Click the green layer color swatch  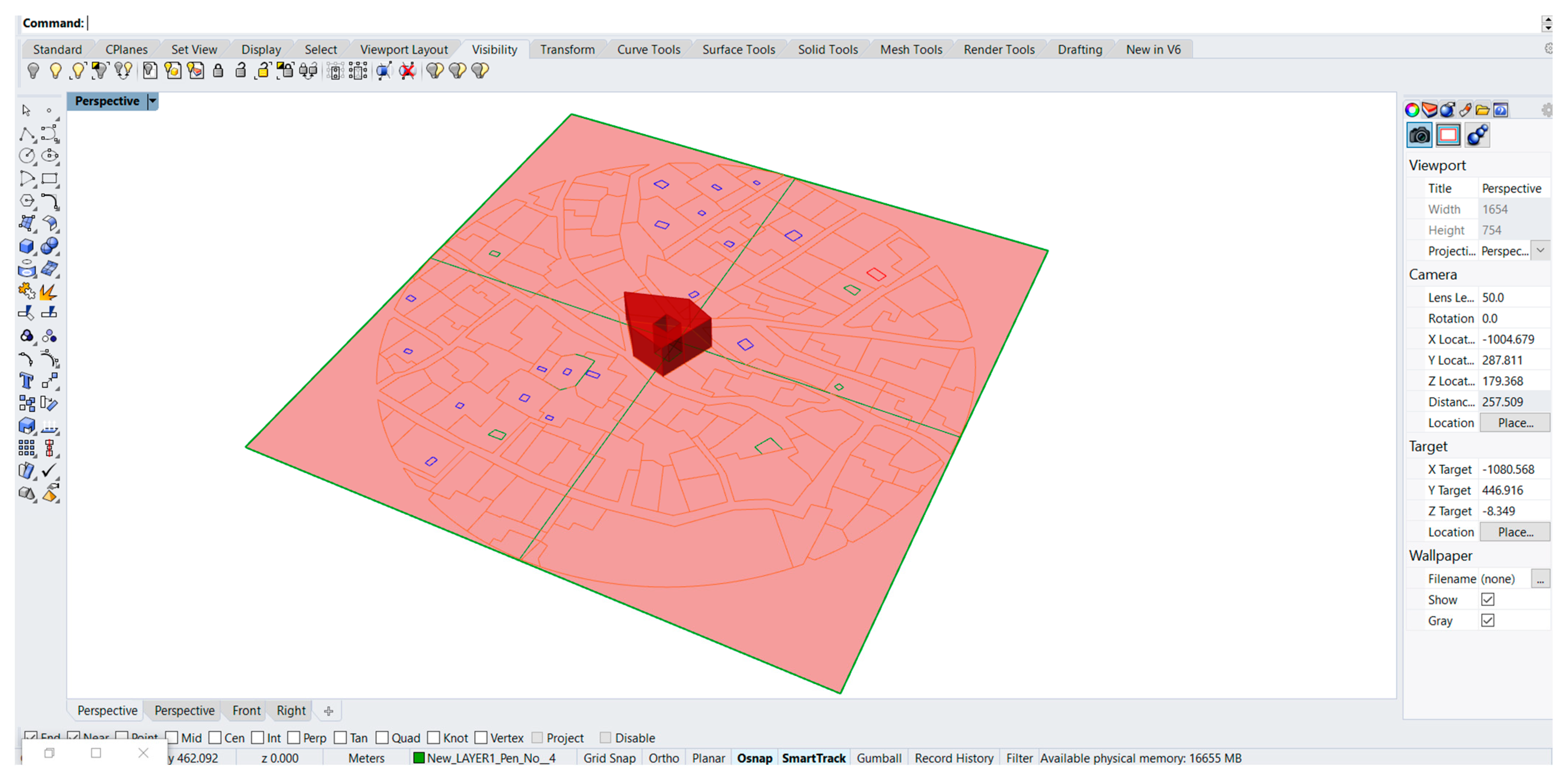coord(419,758)
